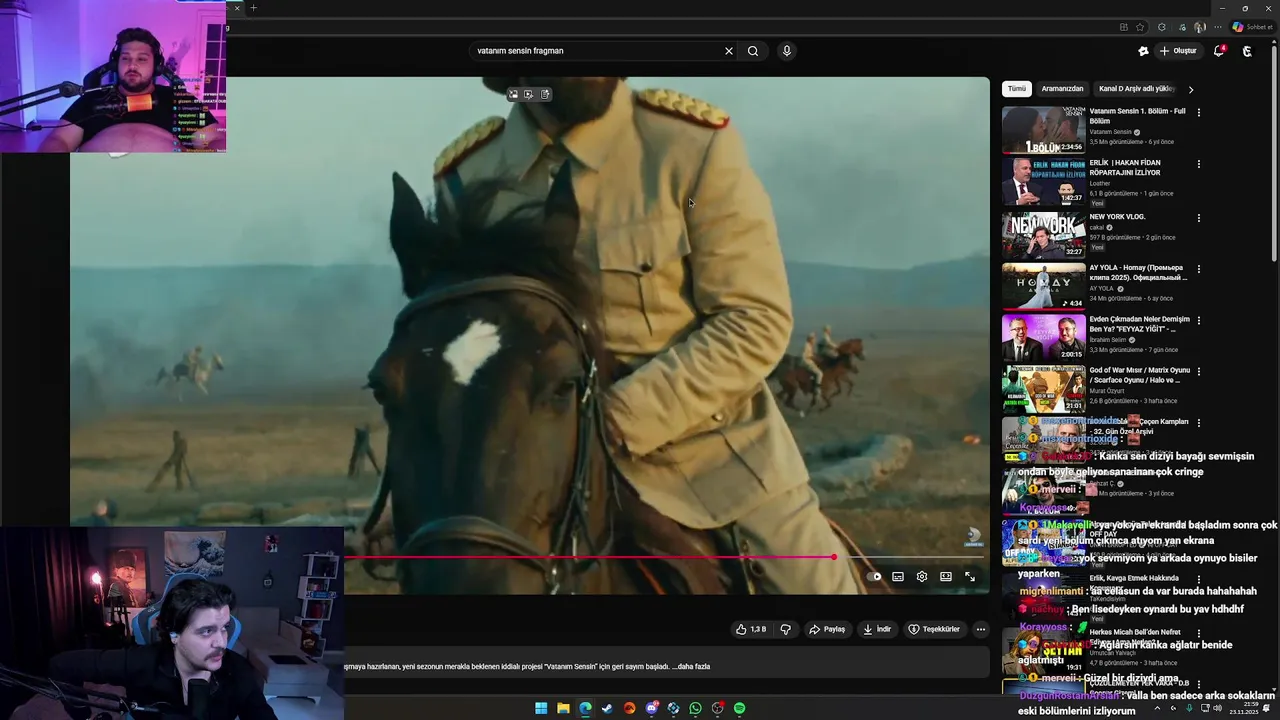Open AY YOLA Homay video thumbnail
The image size is (1280, 720).
(1043, 287)
